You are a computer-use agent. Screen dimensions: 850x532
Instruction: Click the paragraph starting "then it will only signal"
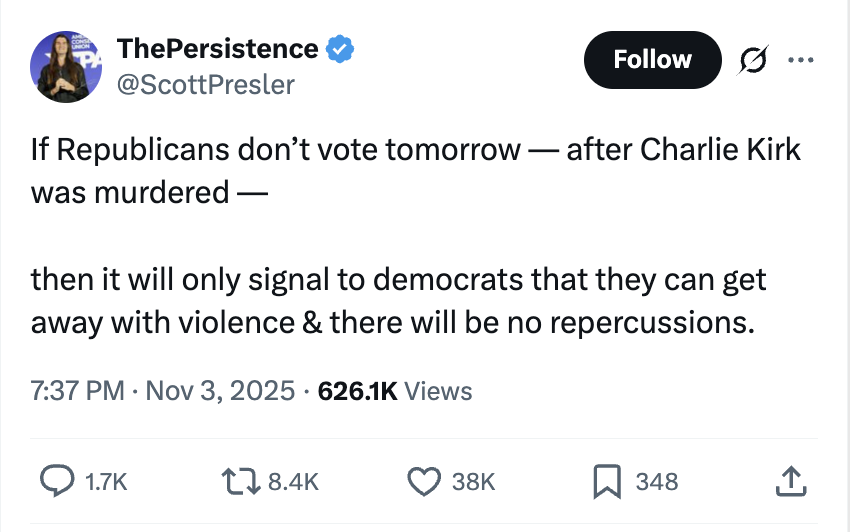pos(398,300)
